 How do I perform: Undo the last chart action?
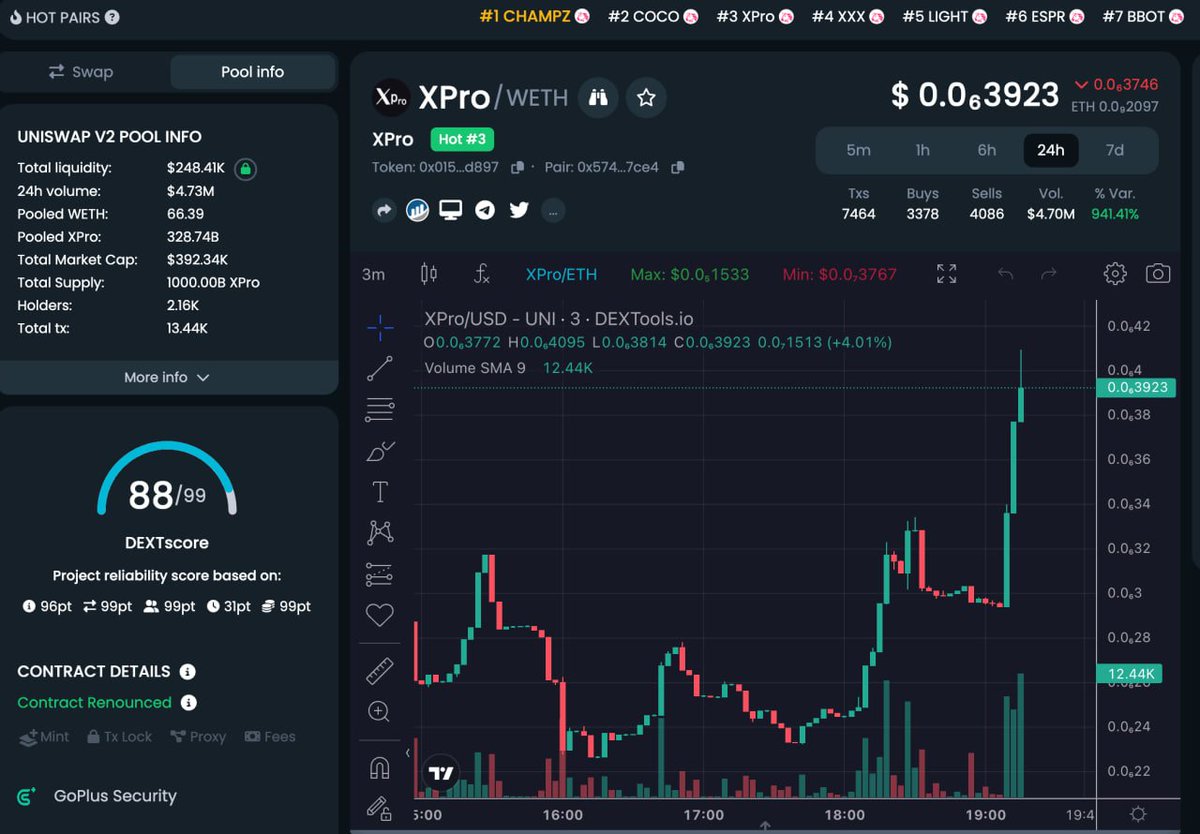[x=1006, y=274]
